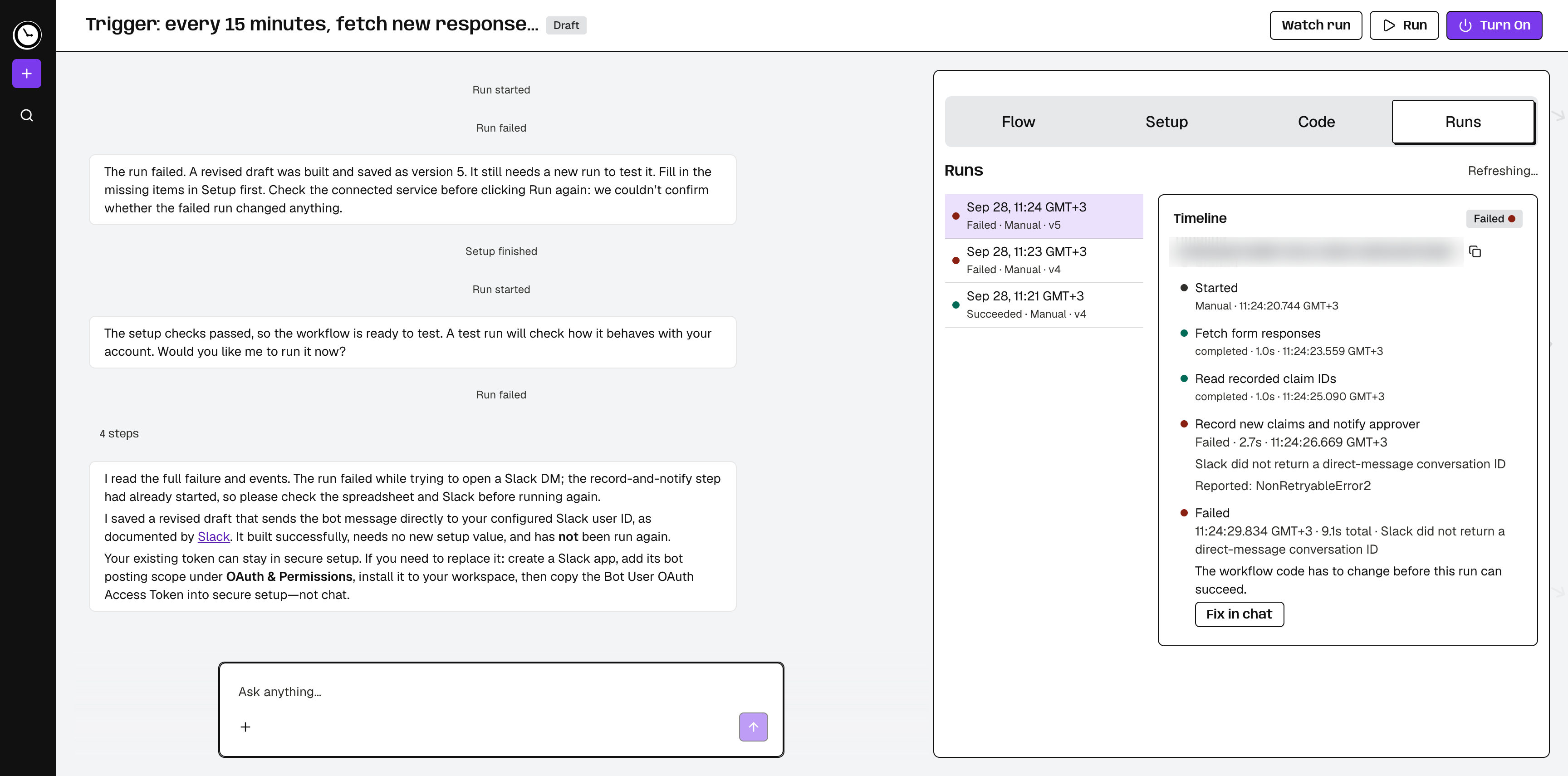
Task: Open the Code tab
Action: click(x=1316, y=122)
